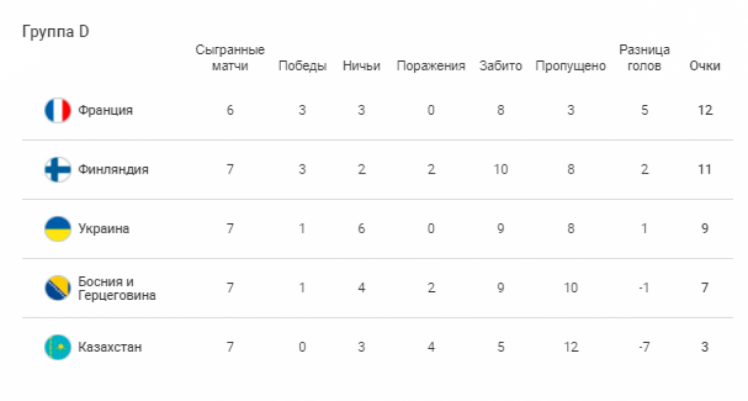Screen dimensions: 748x401
Task: Click the Пропущено column header
Action: tap(571, 66)
